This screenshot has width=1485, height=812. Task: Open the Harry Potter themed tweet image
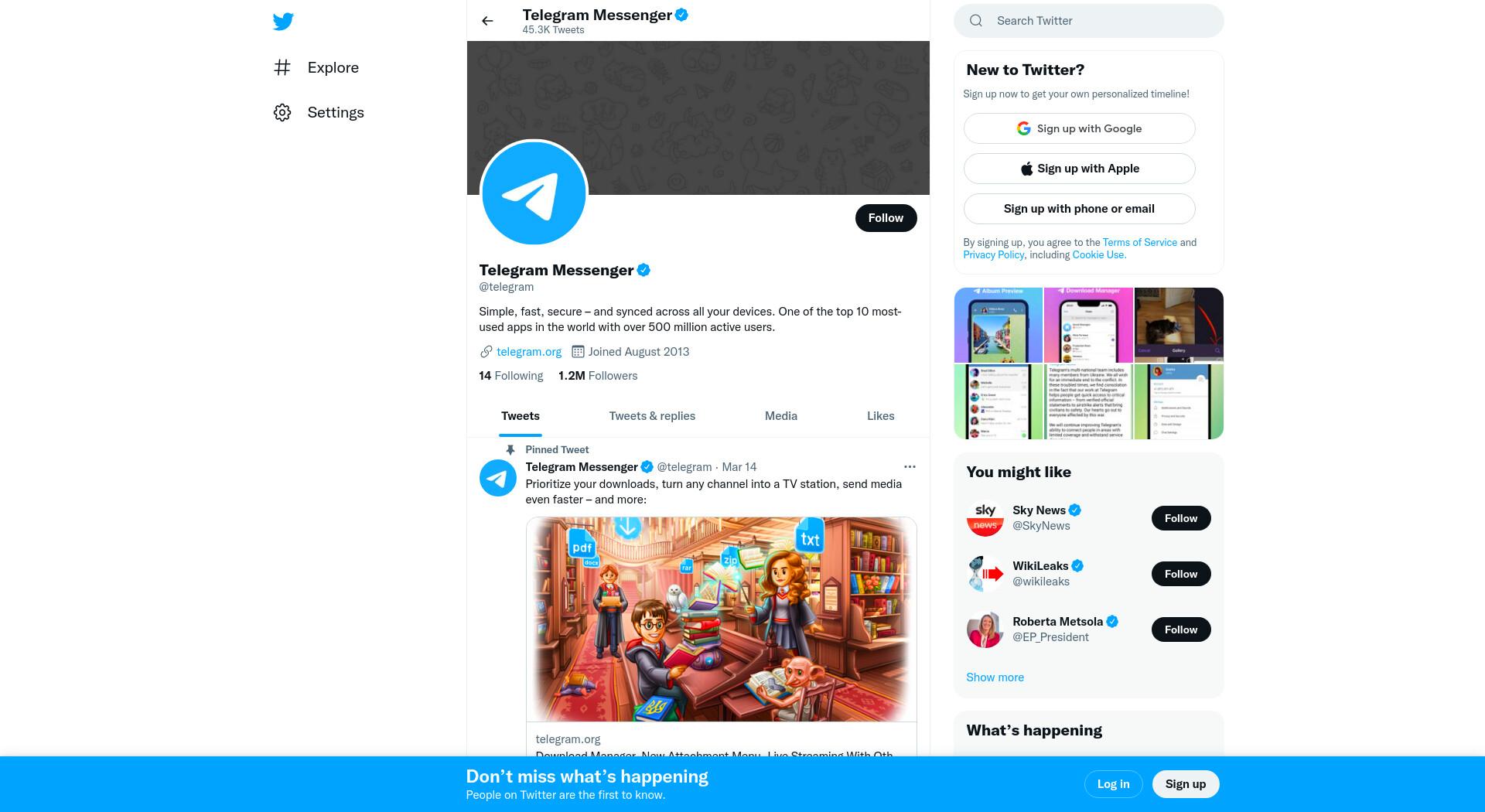pyautogui.click(x=721, y=619)
